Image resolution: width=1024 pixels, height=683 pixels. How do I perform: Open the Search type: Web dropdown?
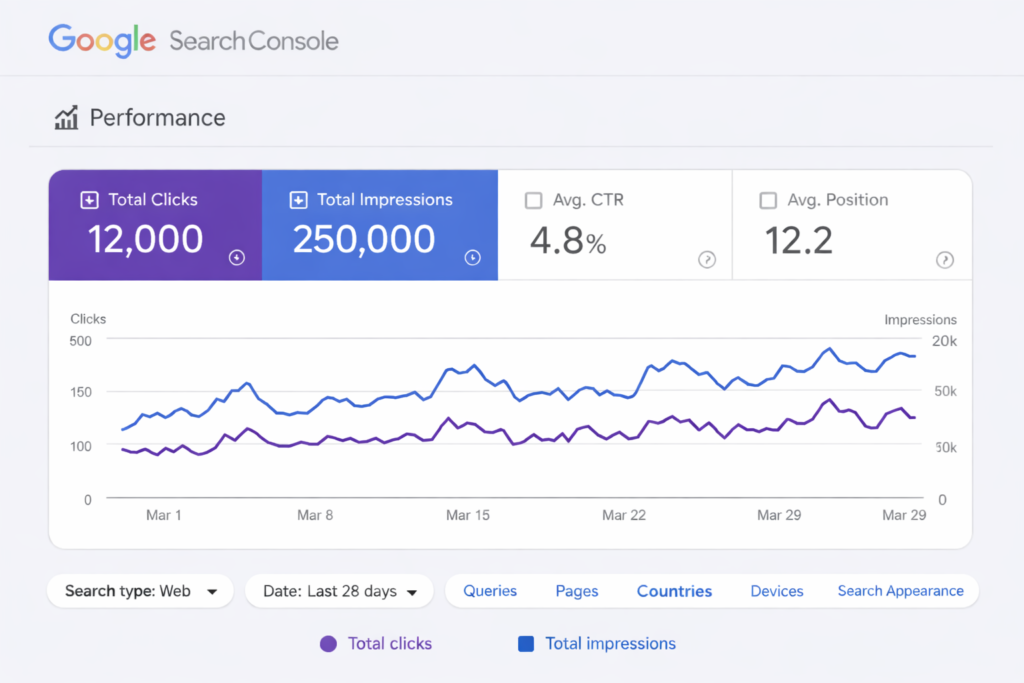pos(140,591)
